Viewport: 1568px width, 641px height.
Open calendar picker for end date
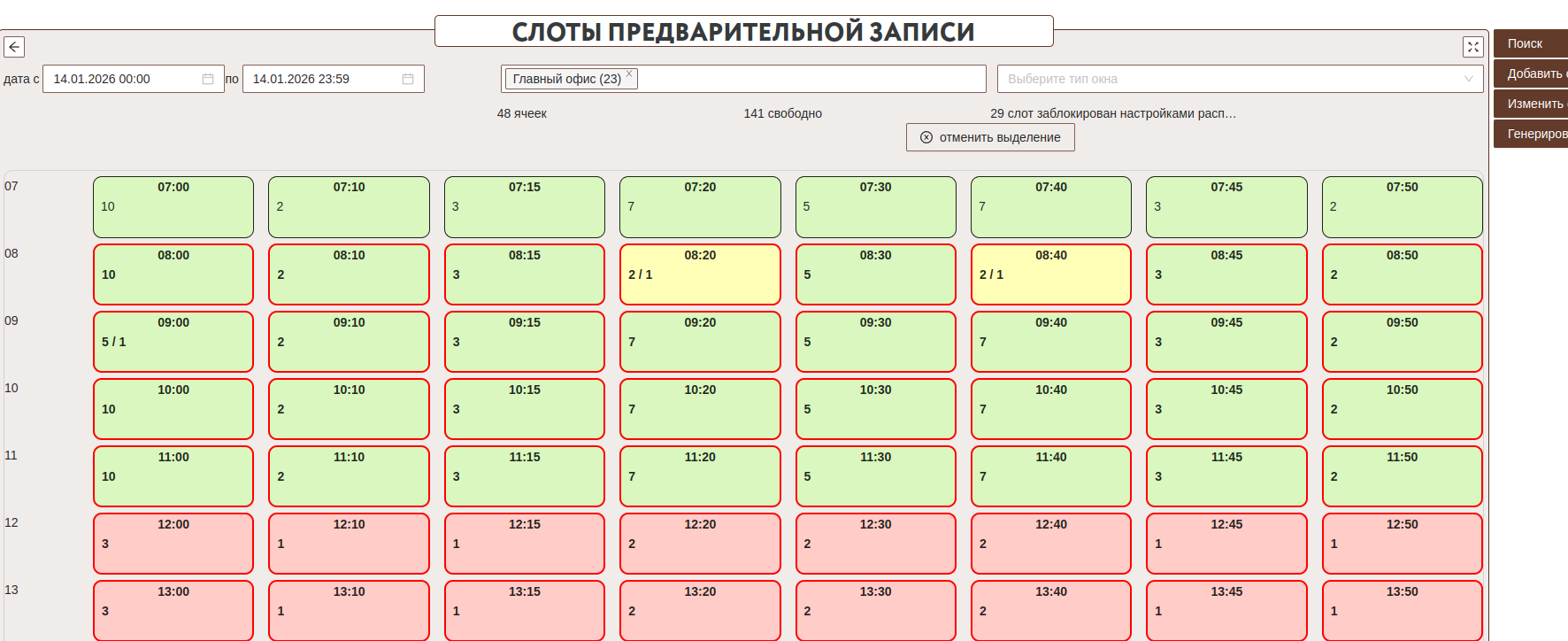click(x=408, y=79)
